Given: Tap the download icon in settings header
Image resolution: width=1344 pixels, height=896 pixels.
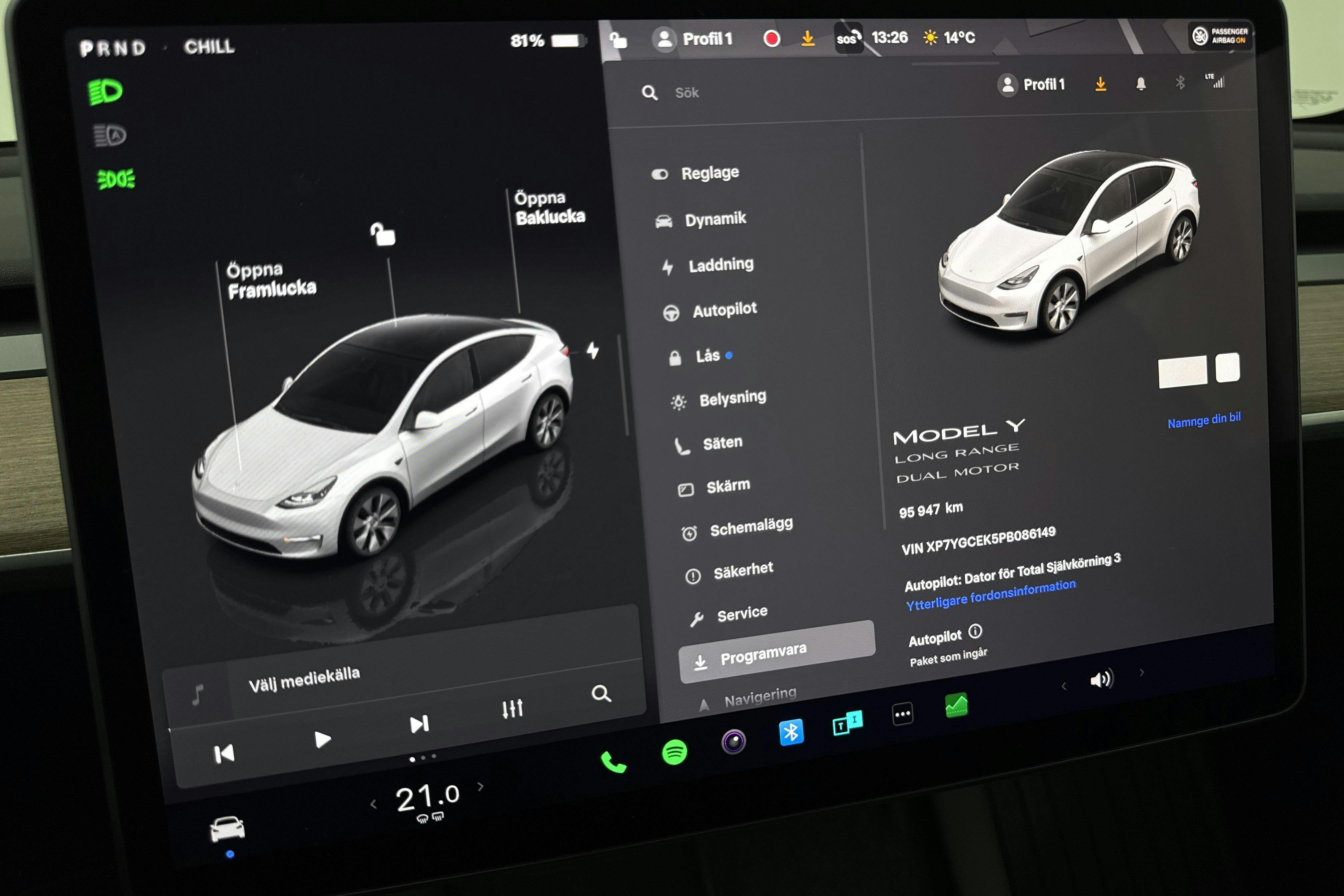Looking at the screenshot, I should click(1101, 84).
